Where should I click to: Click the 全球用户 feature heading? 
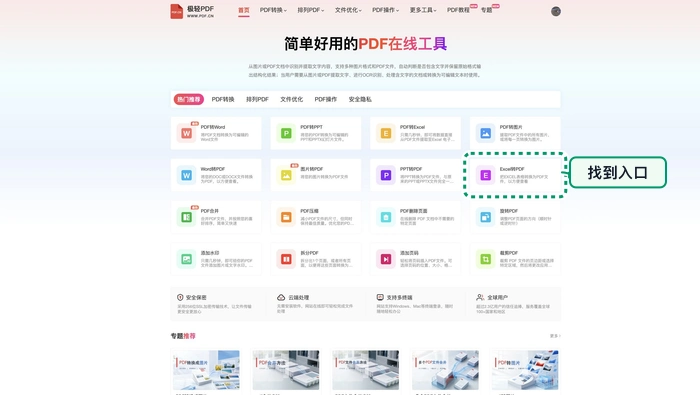497,297
